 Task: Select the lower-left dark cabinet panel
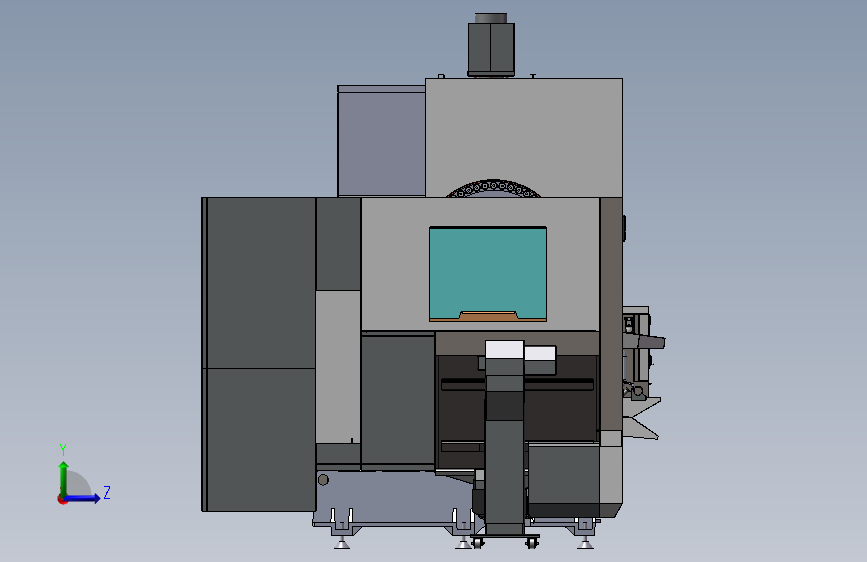pyautogui.click(x=261, y=440)
